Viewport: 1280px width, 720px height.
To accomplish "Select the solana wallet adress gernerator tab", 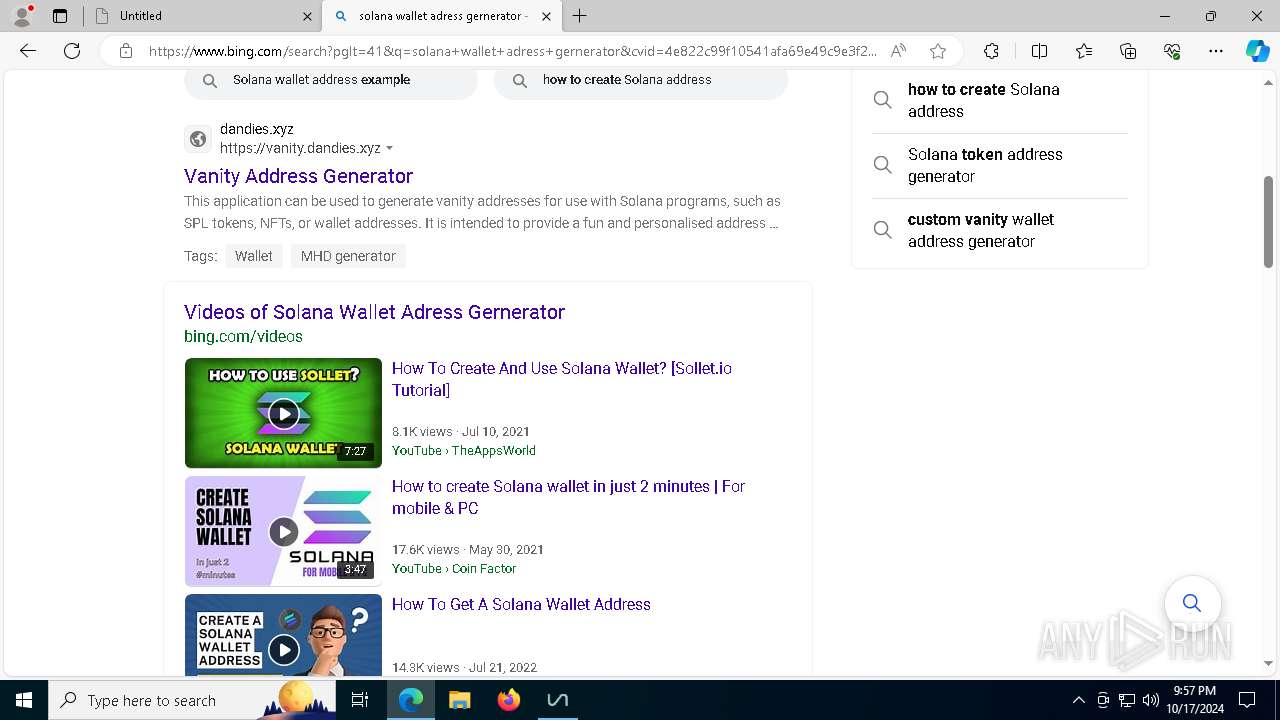I will (x=441, y=16).
